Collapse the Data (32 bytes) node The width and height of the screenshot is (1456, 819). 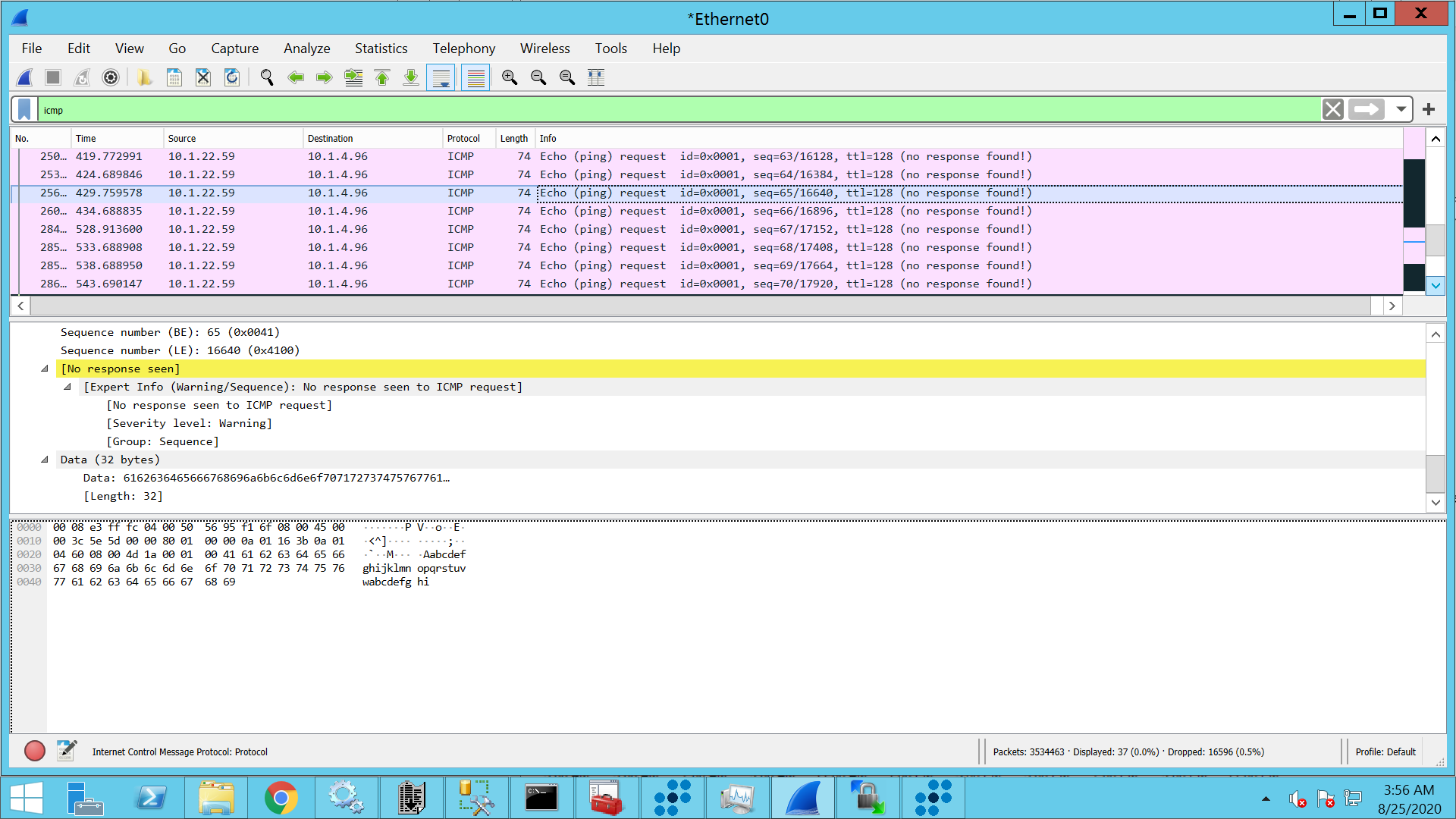(45, 460)
